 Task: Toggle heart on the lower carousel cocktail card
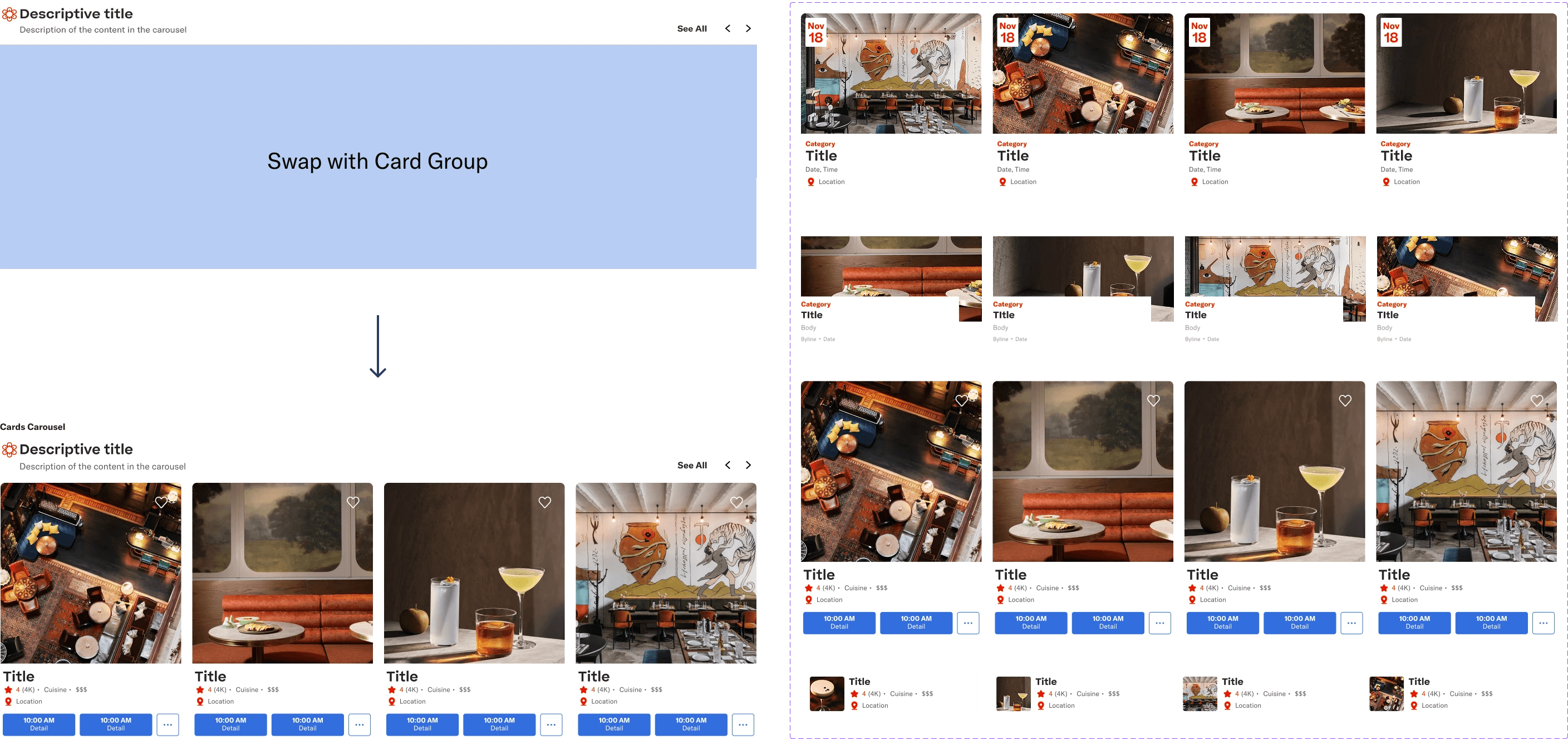pyautogui.click(x=545, y=502)
